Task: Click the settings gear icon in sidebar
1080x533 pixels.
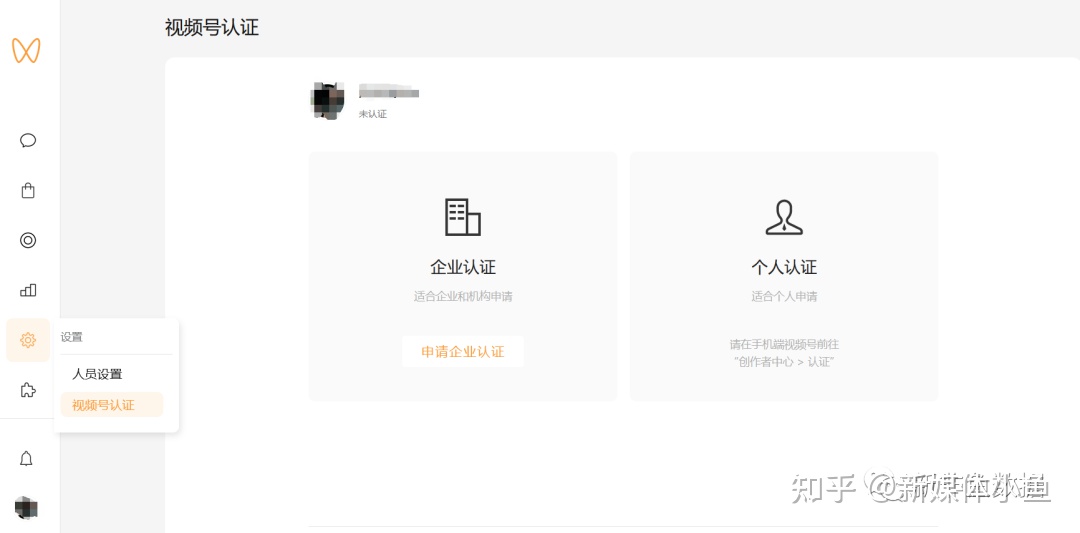Action: (x=28, y=340)
